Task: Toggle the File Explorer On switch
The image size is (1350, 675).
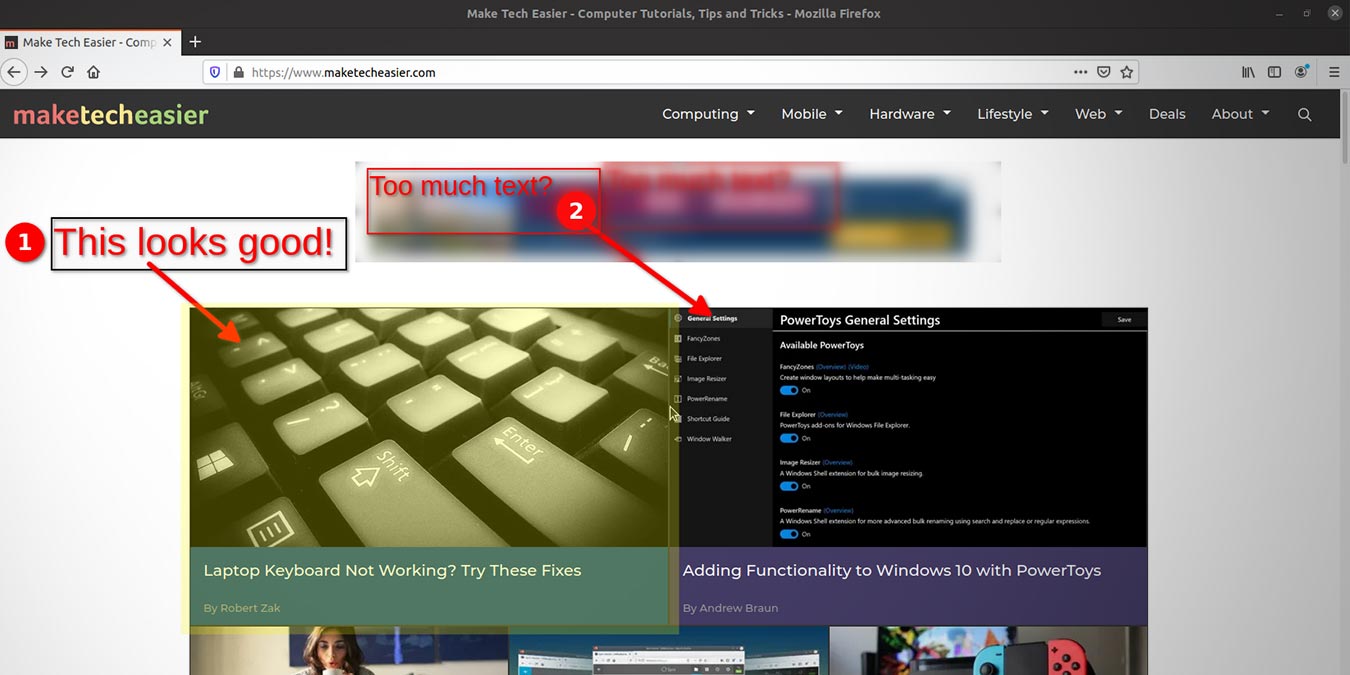Action: coord(790,438)
